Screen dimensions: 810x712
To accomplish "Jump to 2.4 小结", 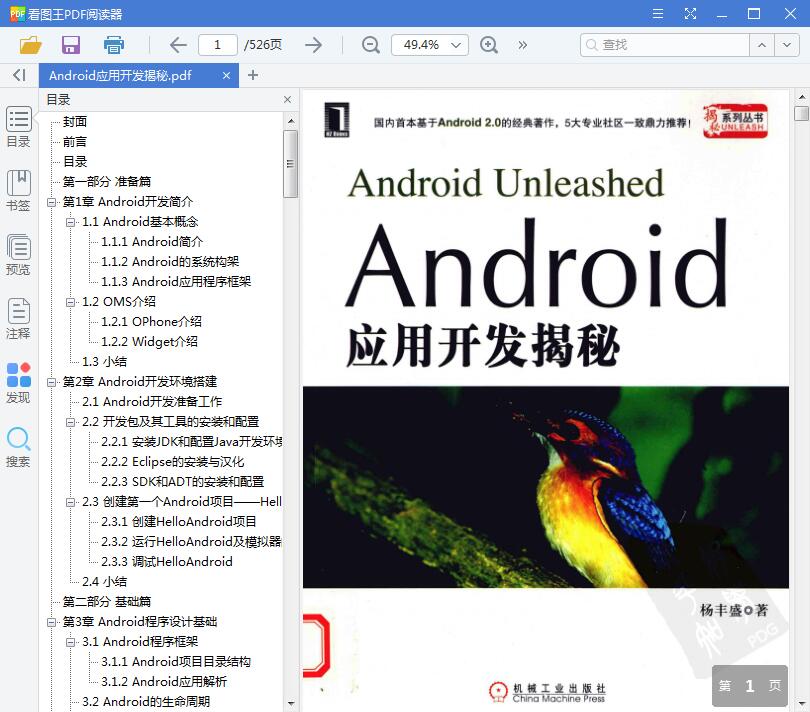I will tap(104, 582).
